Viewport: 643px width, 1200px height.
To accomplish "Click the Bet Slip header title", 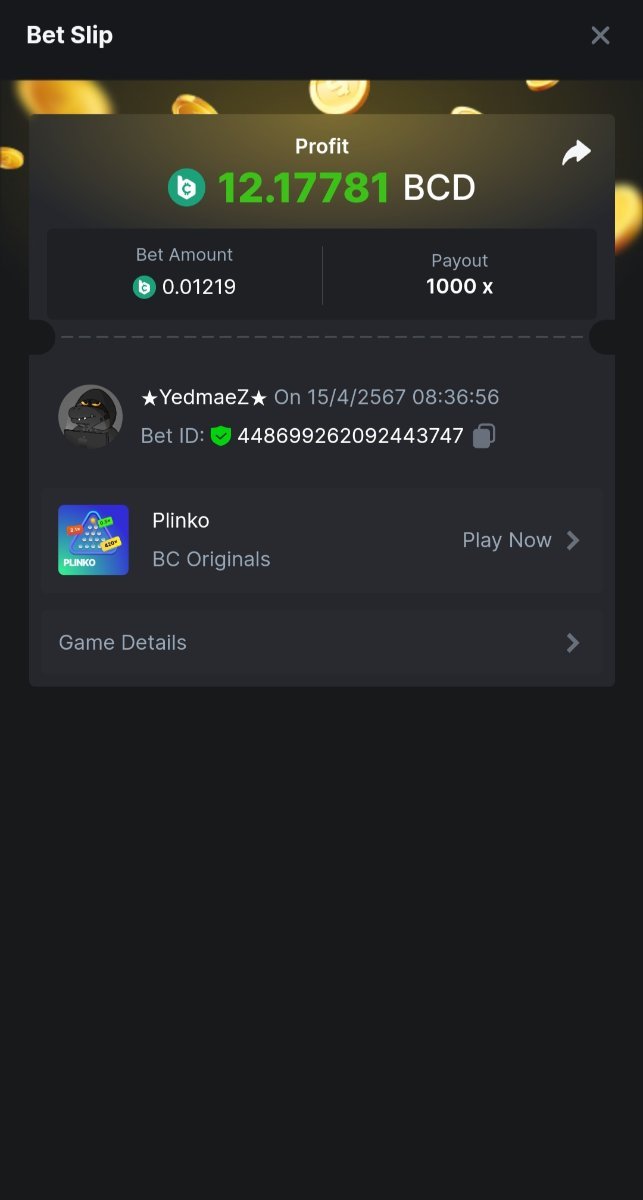I will (x=69, y=35).
